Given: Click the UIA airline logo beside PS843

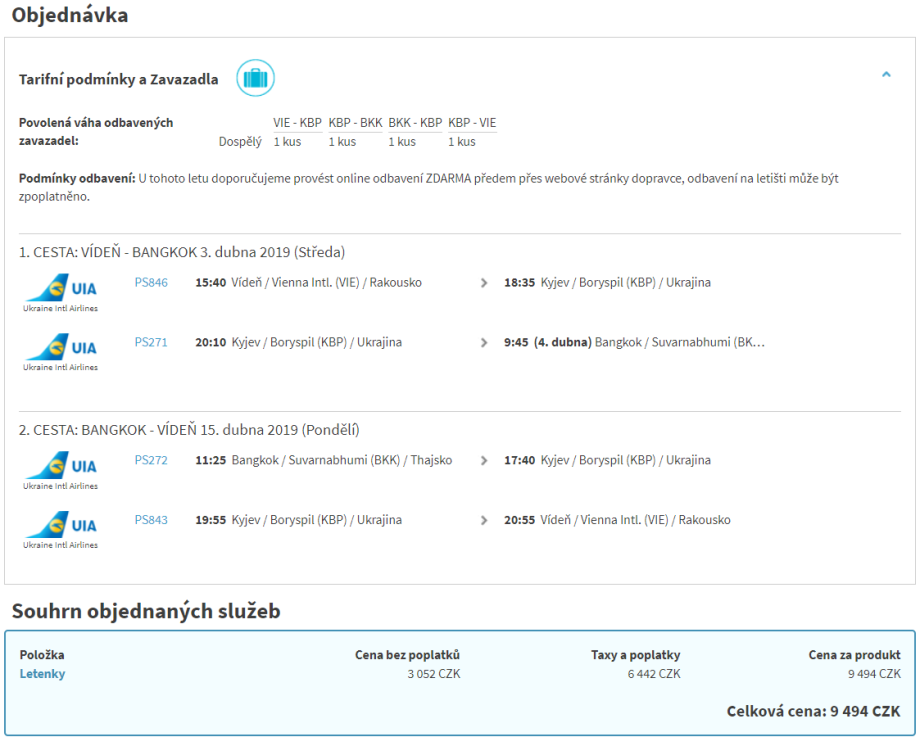Looking at the screenshot, I should (61, 528).
